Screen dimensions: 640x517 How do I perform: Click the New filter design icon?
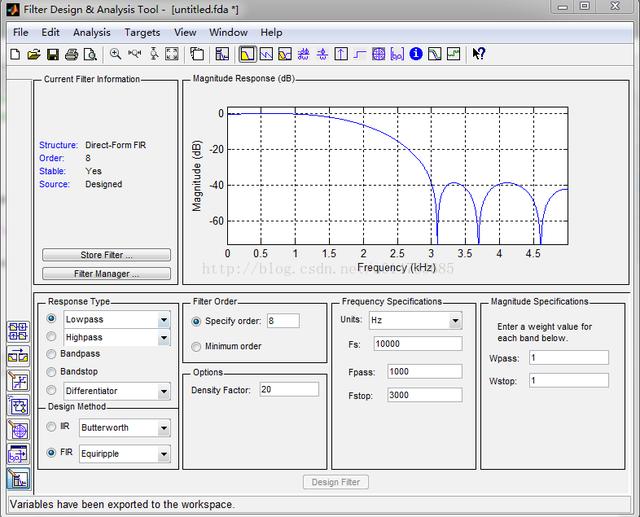15,54
